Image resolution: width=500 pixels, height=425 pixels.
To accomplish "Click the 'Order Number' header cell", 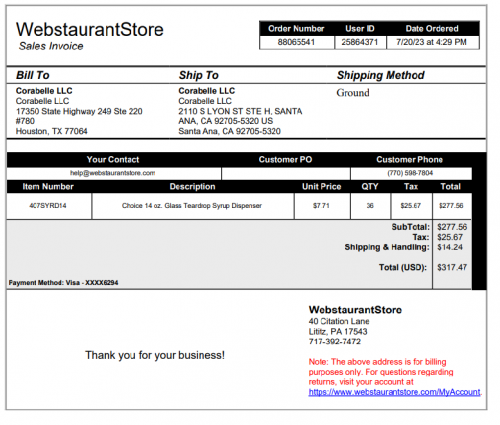I will pos(296,29).
